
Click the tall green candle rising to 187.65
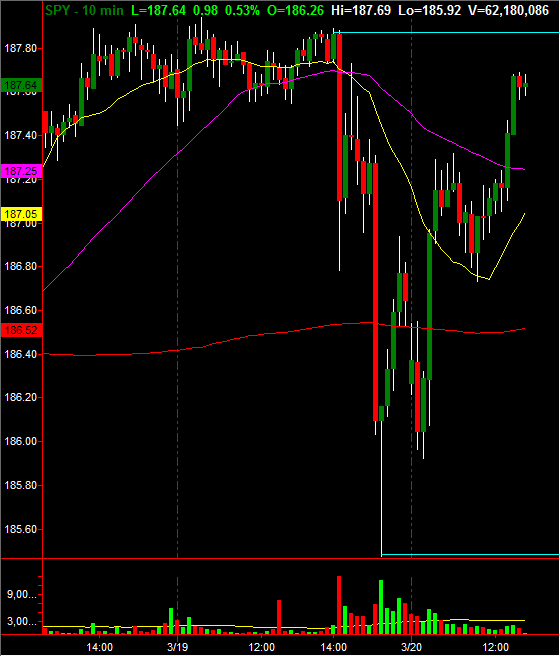513,105
